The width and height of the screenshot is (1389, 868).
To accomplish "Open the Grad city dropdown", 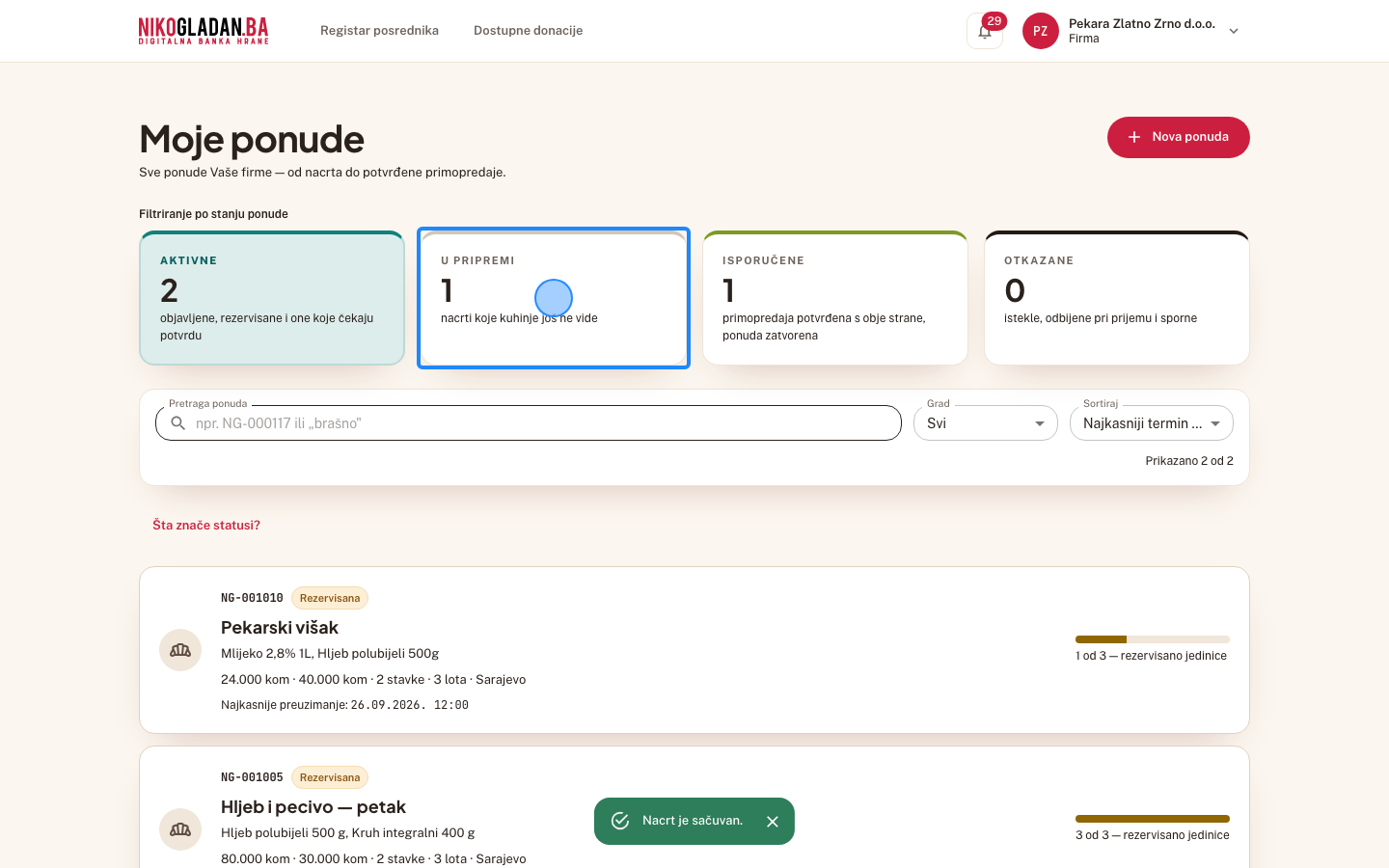I will click(x=986, y=423).
